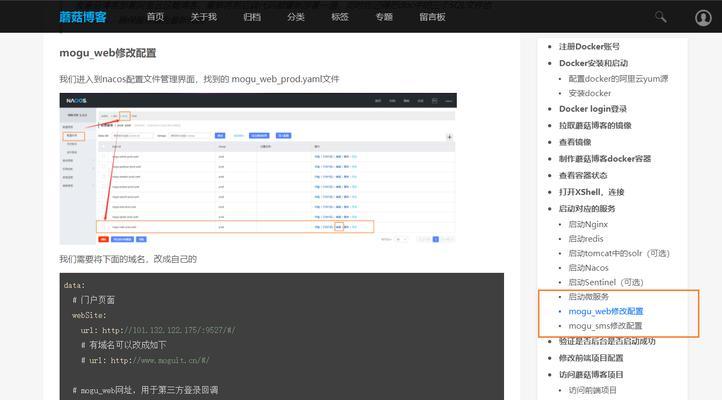Viewport: 722px width, 400px height.
Task: Jump to mogu_sms修改配置 entry
Action: (x=605, y=325)
